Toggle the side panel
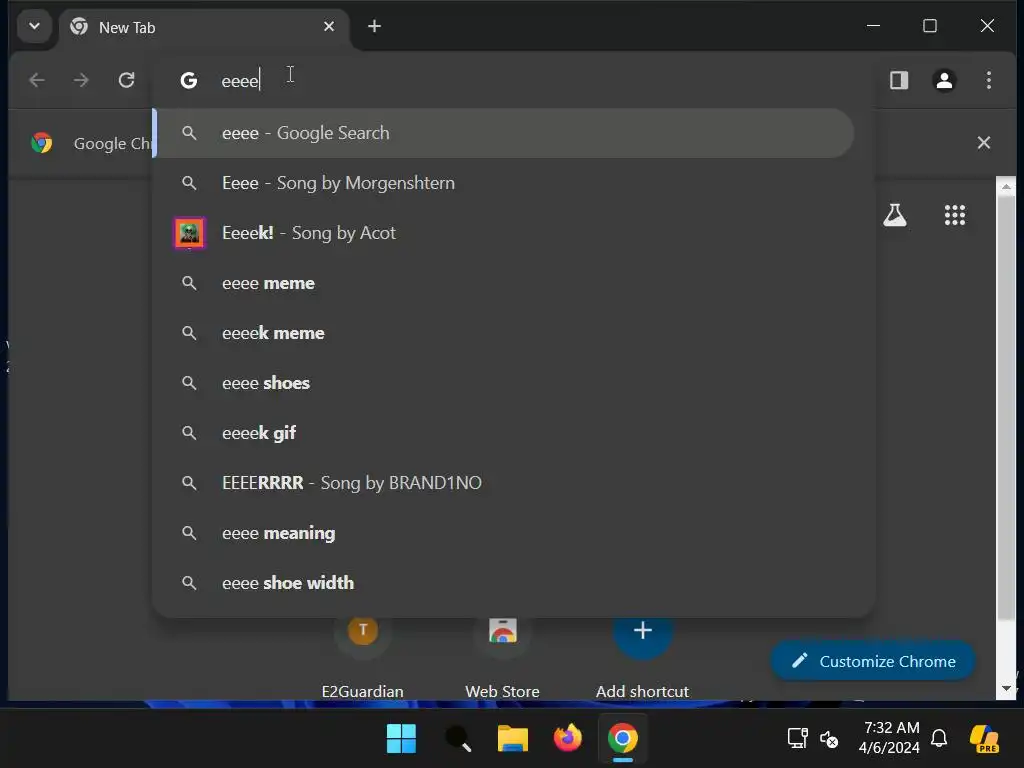 pyautogui.click(x=899, y=80)
